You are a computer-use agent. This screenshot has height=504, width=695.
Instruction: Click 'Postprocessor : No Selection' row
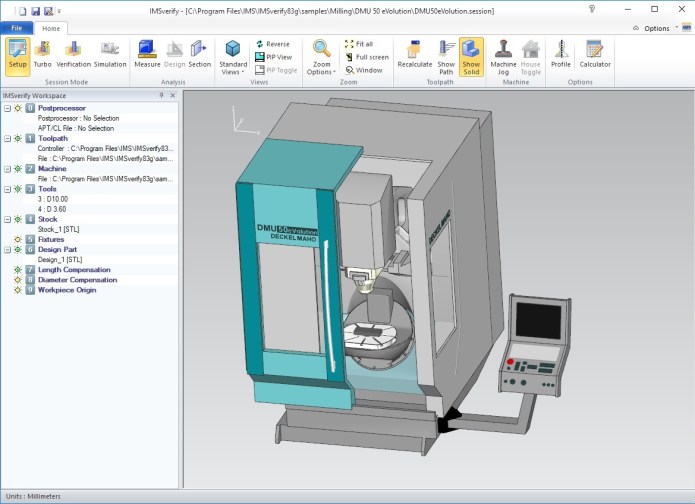pos(78,118)
